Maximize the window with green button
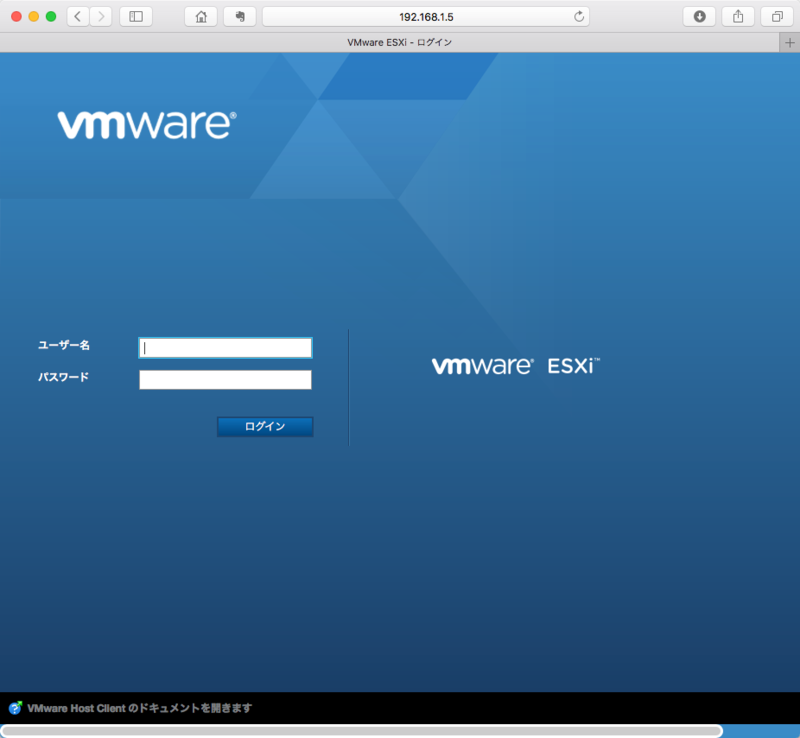The width and height of the screenshot is (800, 738). pyautogui.click(x=51, y=16)
